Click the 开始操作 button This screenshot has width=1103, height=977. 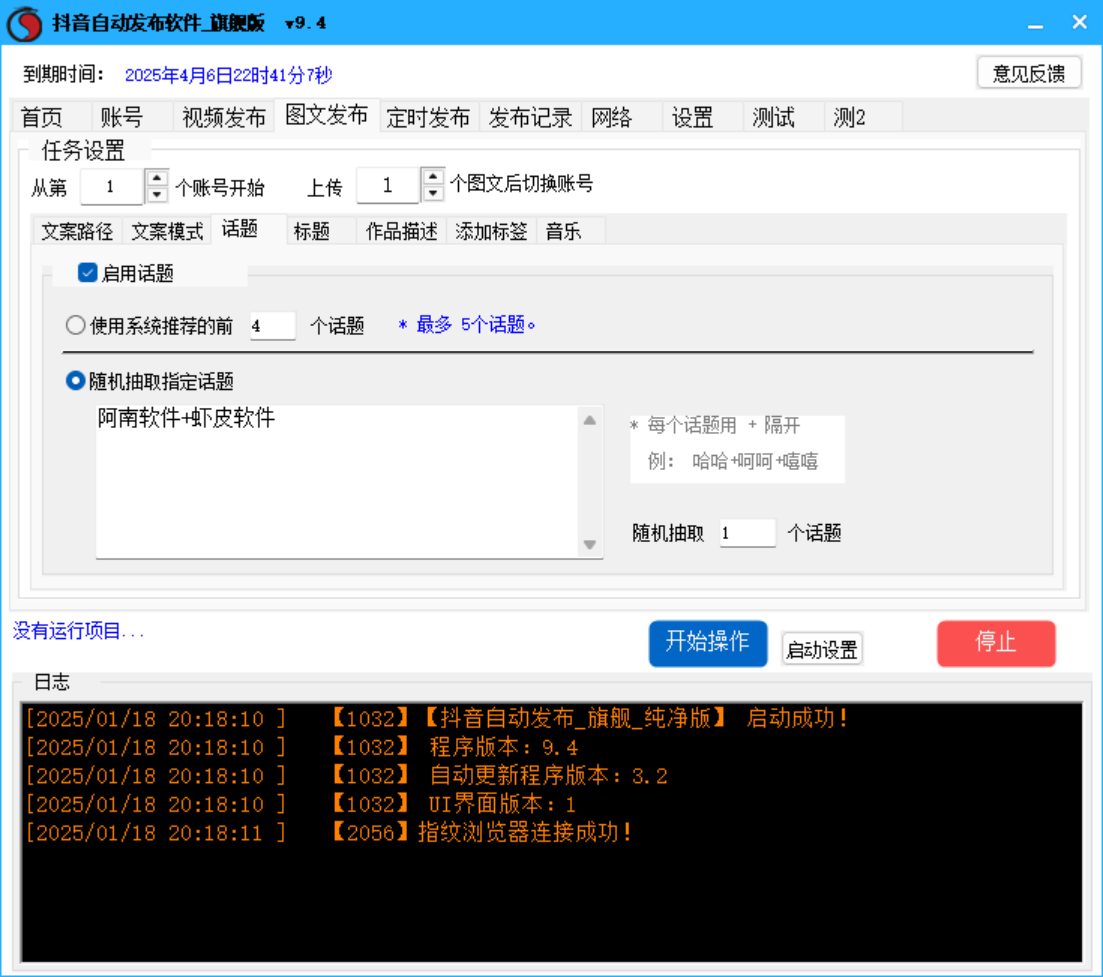coord(708,643)
